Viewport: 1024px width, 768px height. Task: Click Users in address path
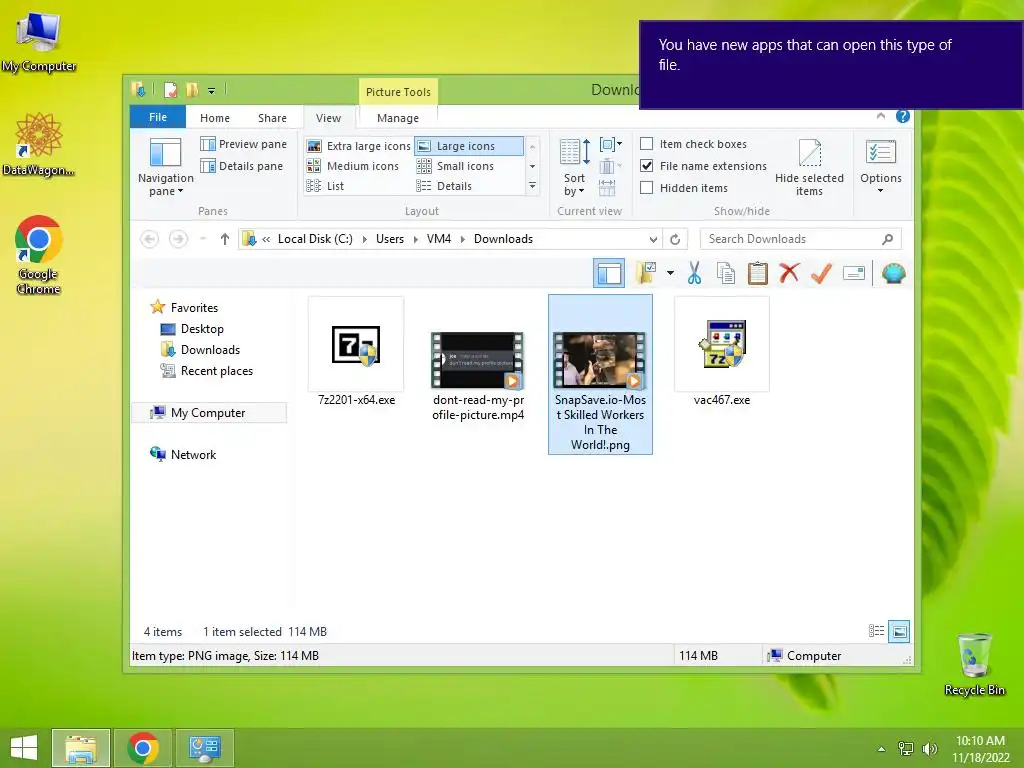click(x=390, y=239)
